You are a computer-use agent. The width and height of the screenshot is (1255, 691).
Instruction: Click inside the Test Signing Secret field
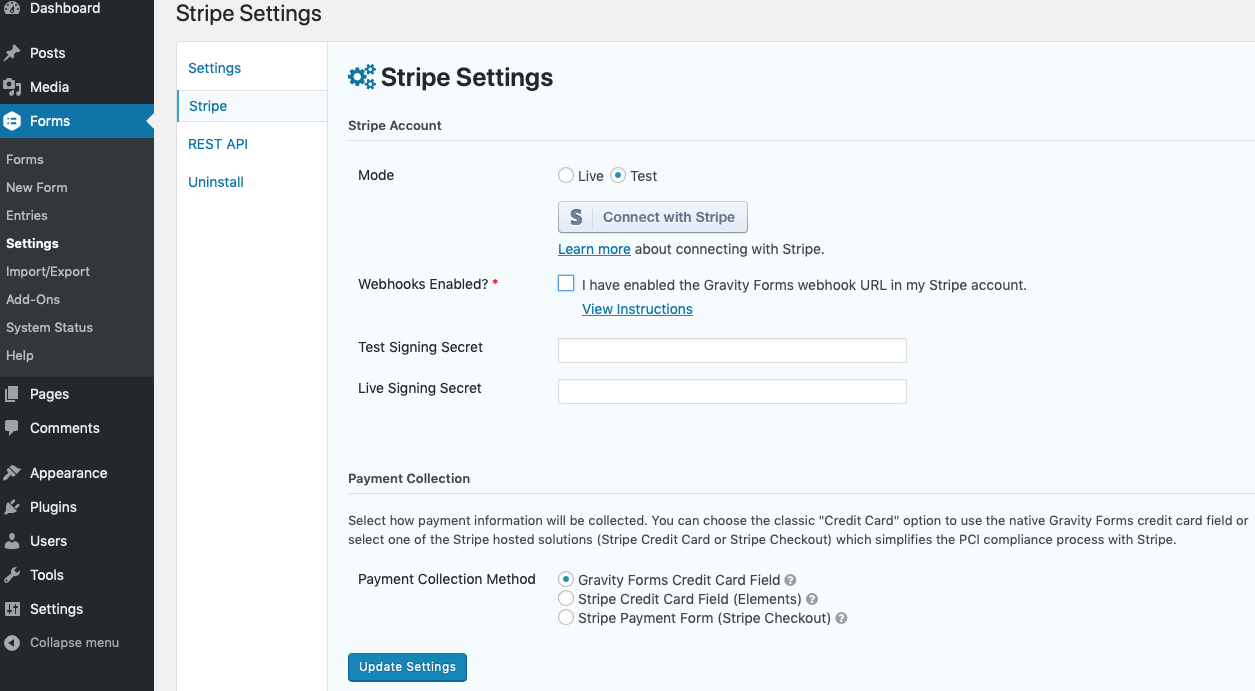coord(731,350)
